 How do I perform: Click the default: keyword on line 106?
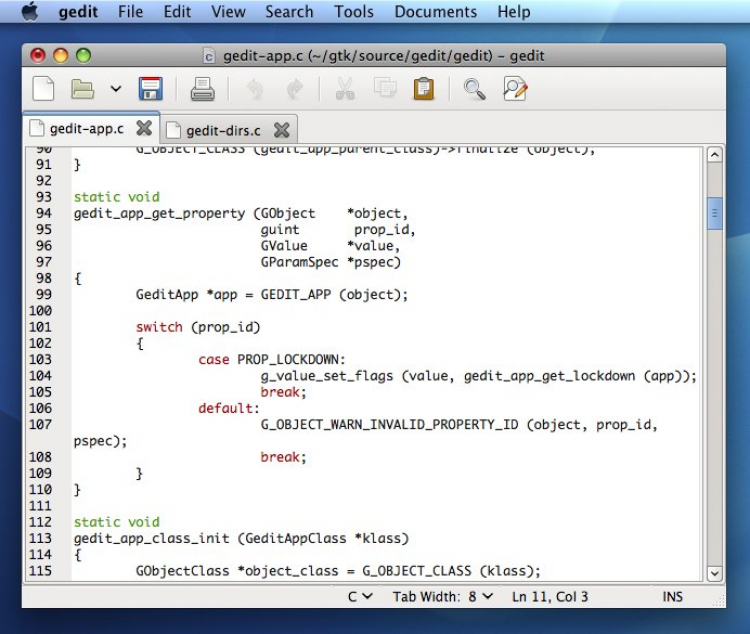pyautogui.click(x=229, y=408)
